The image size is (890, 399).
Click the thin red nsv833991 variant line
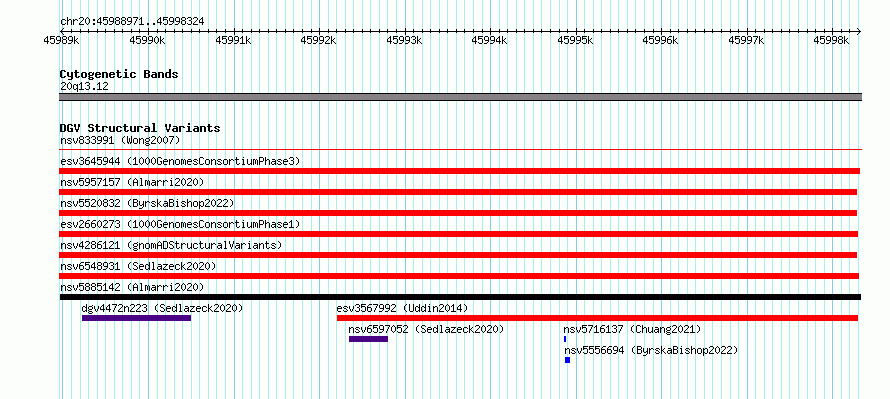(460, 150)
